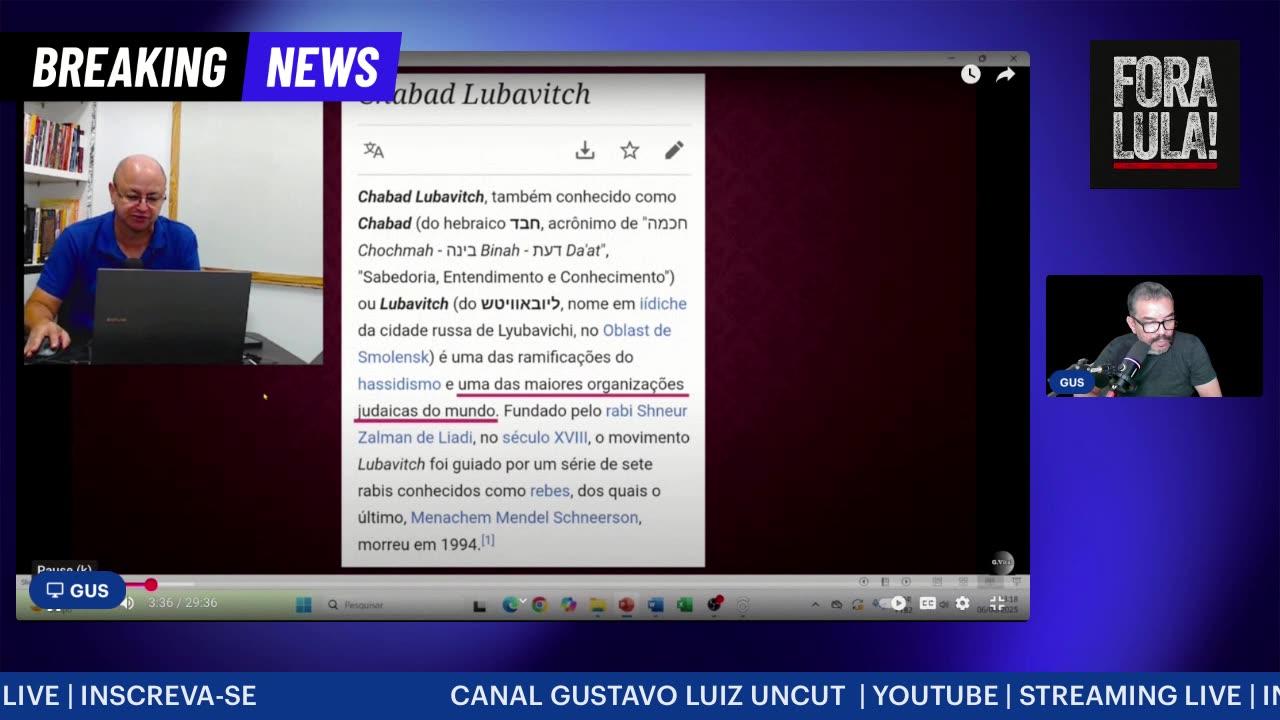Screen dimensions: 1280x720
Task: Click the [1] citation reference
Action: coord(488,540)
